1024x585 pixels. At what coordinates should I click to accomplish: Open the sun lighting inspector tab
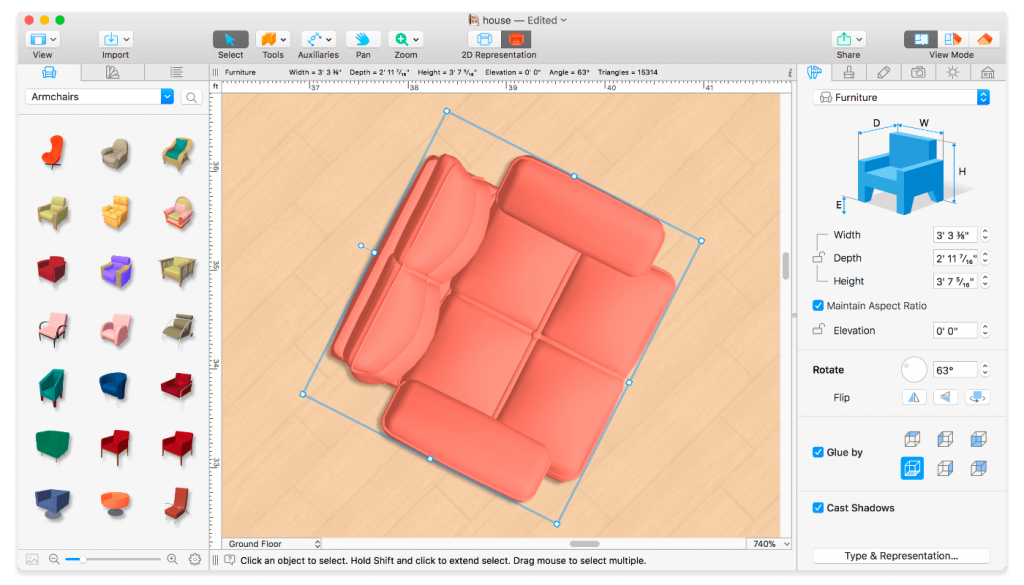click(955, 72)
